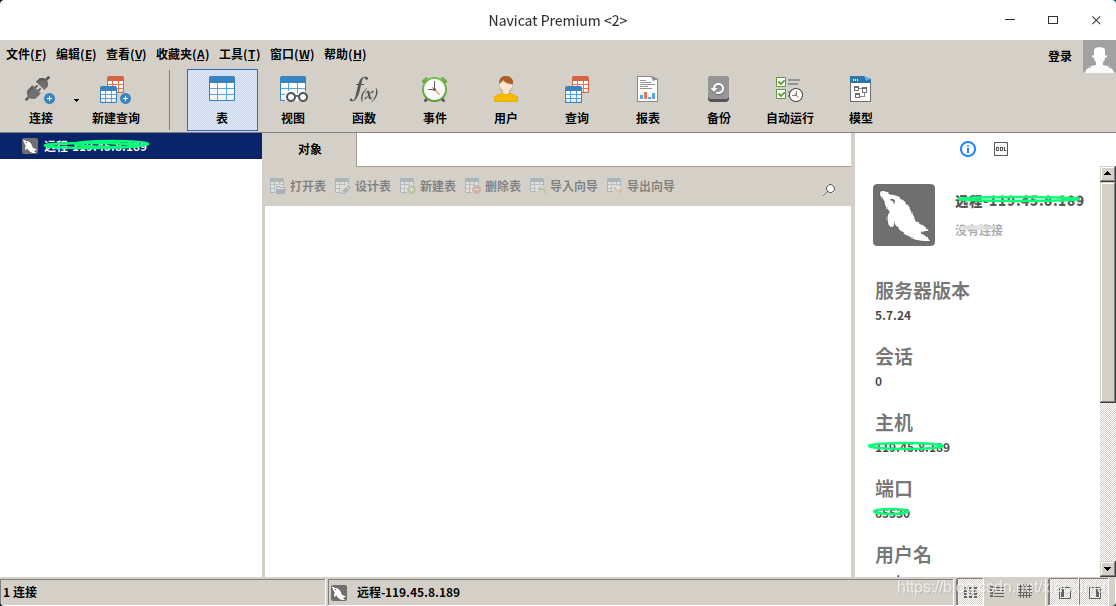Image resolution: width=1116 pixels, height=606 pixels.
Task: Click the 新建表 (New Table) button
Action: (x=428, y=187)
